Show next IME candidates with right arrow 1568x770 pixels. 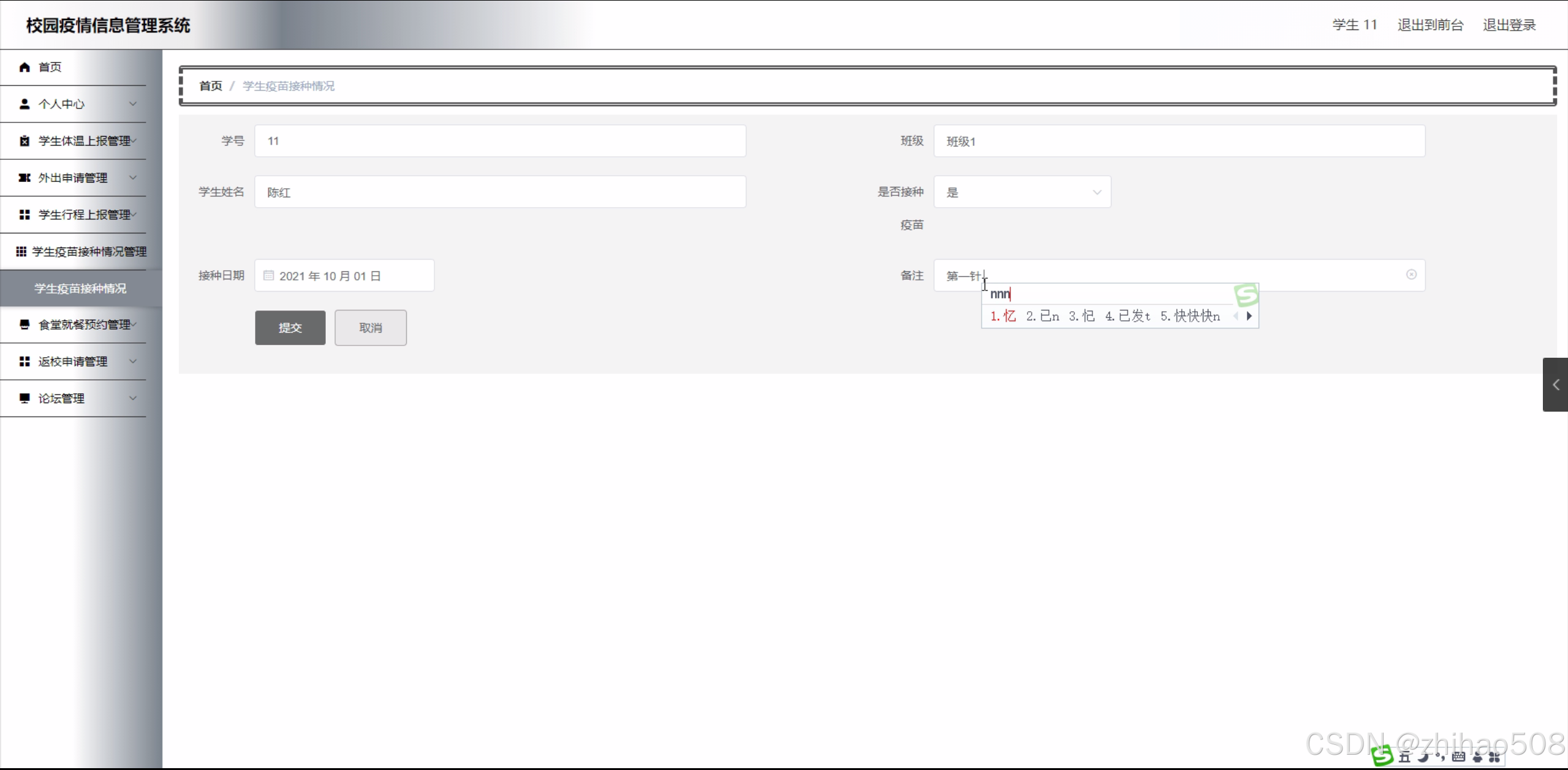pyautogui.click(x=1249, y=316)
